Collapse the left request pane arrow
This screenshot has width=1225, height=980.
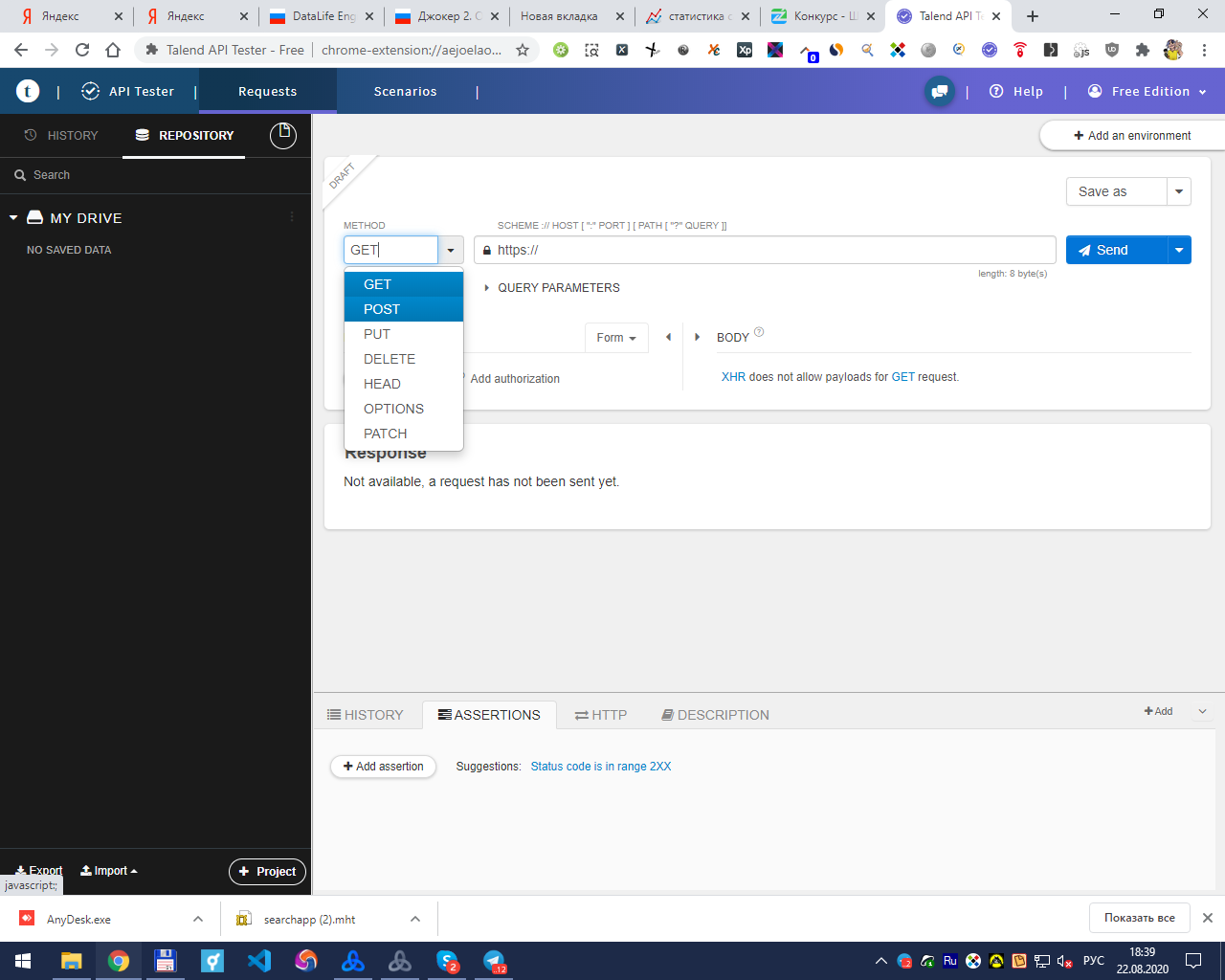(668, 337)
